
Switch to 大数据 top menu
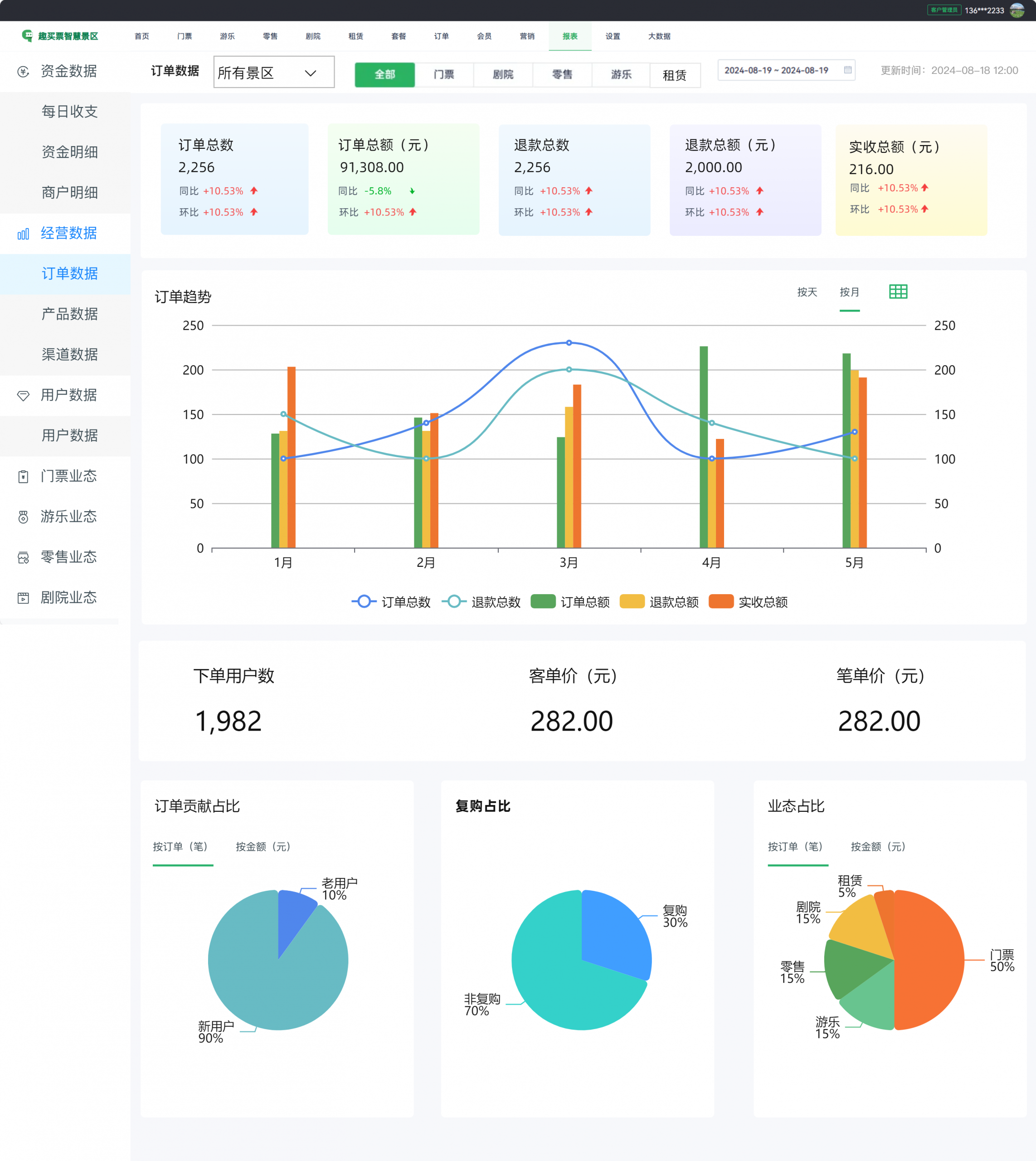pyautogui.click(x=659, y=36)
